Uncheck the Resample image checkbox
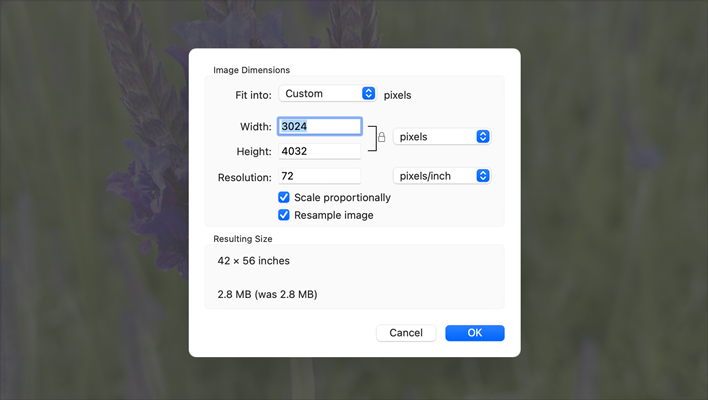The height and width of the screenshot is (400, 708). tap(284, 215)
